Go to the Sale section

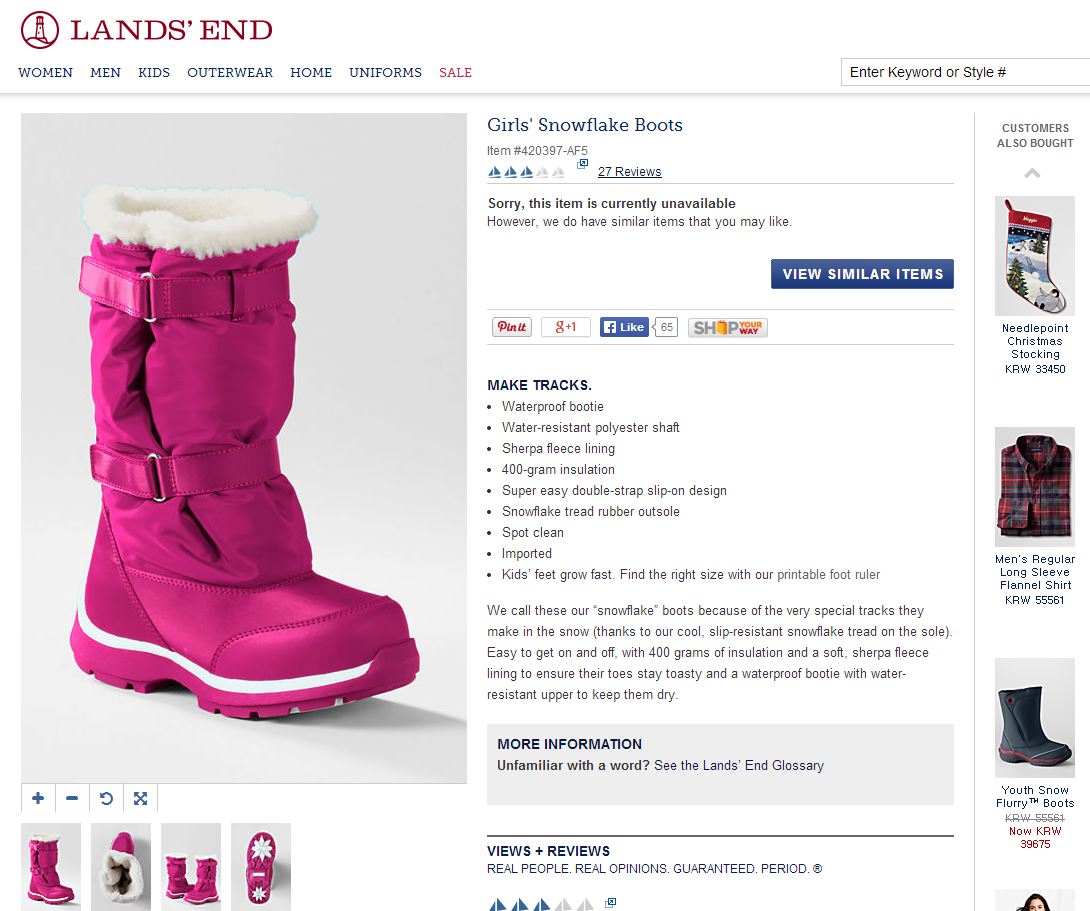coord(455,72)
